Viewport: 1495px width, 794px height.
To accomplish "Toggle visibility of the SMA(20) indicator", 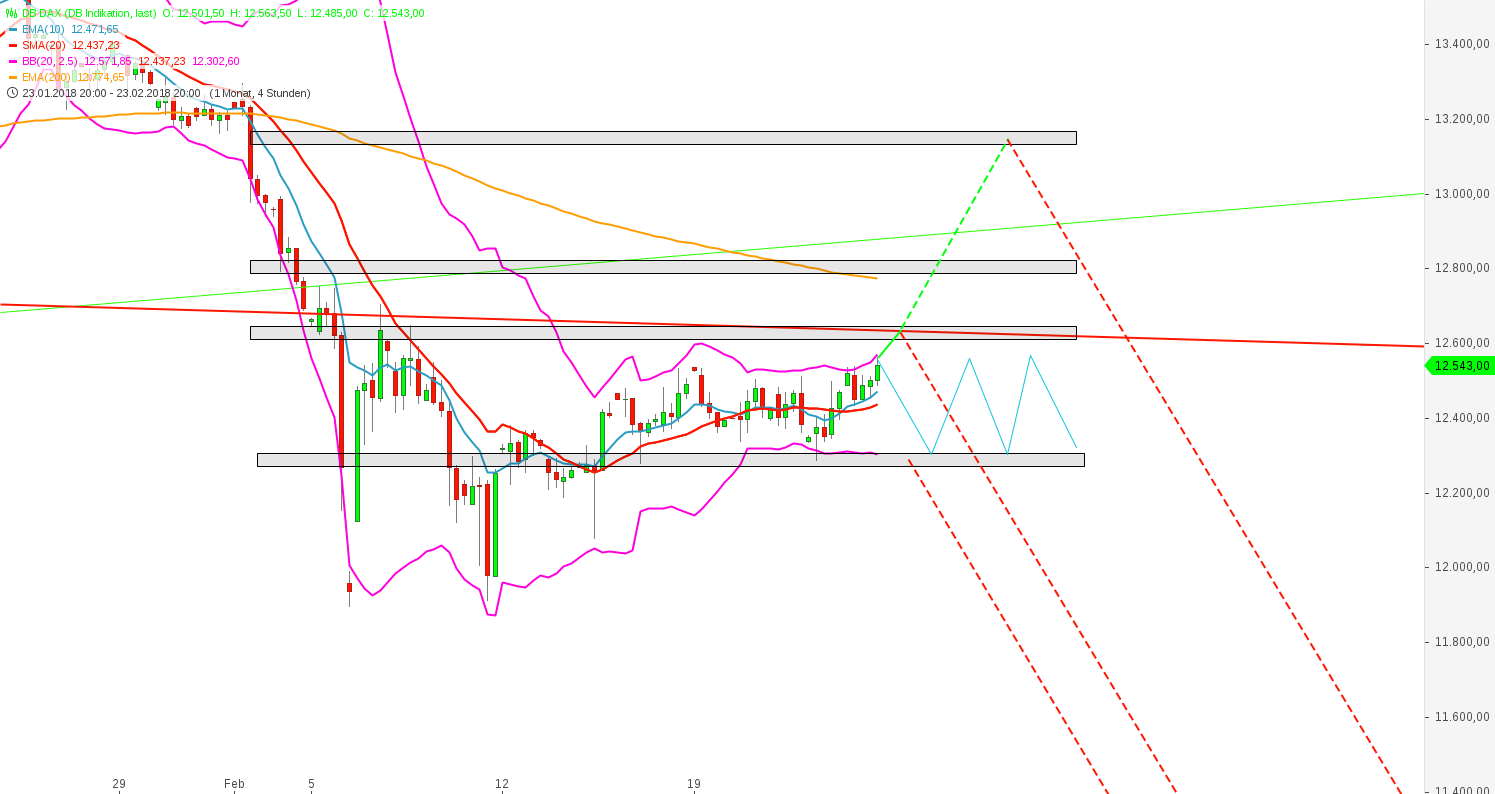I will (x=13, y=45).
